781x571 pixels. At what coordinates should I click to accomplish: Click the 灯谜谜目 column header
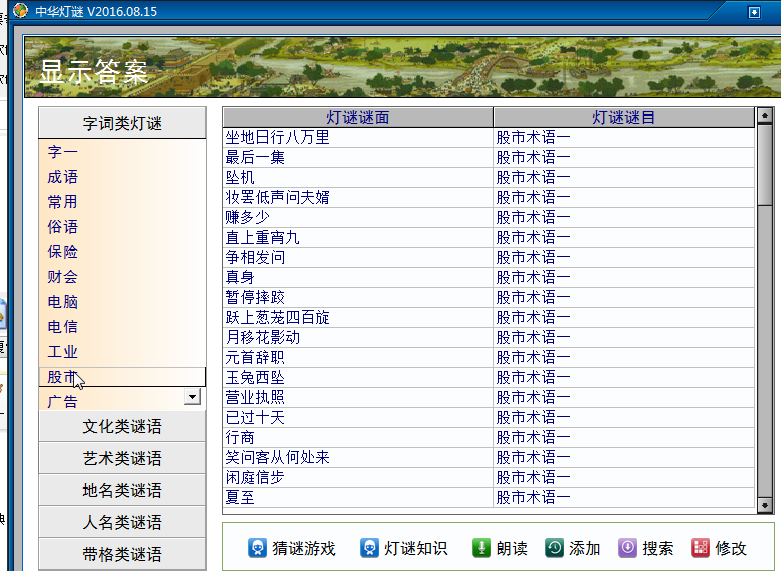click(624, 118)
